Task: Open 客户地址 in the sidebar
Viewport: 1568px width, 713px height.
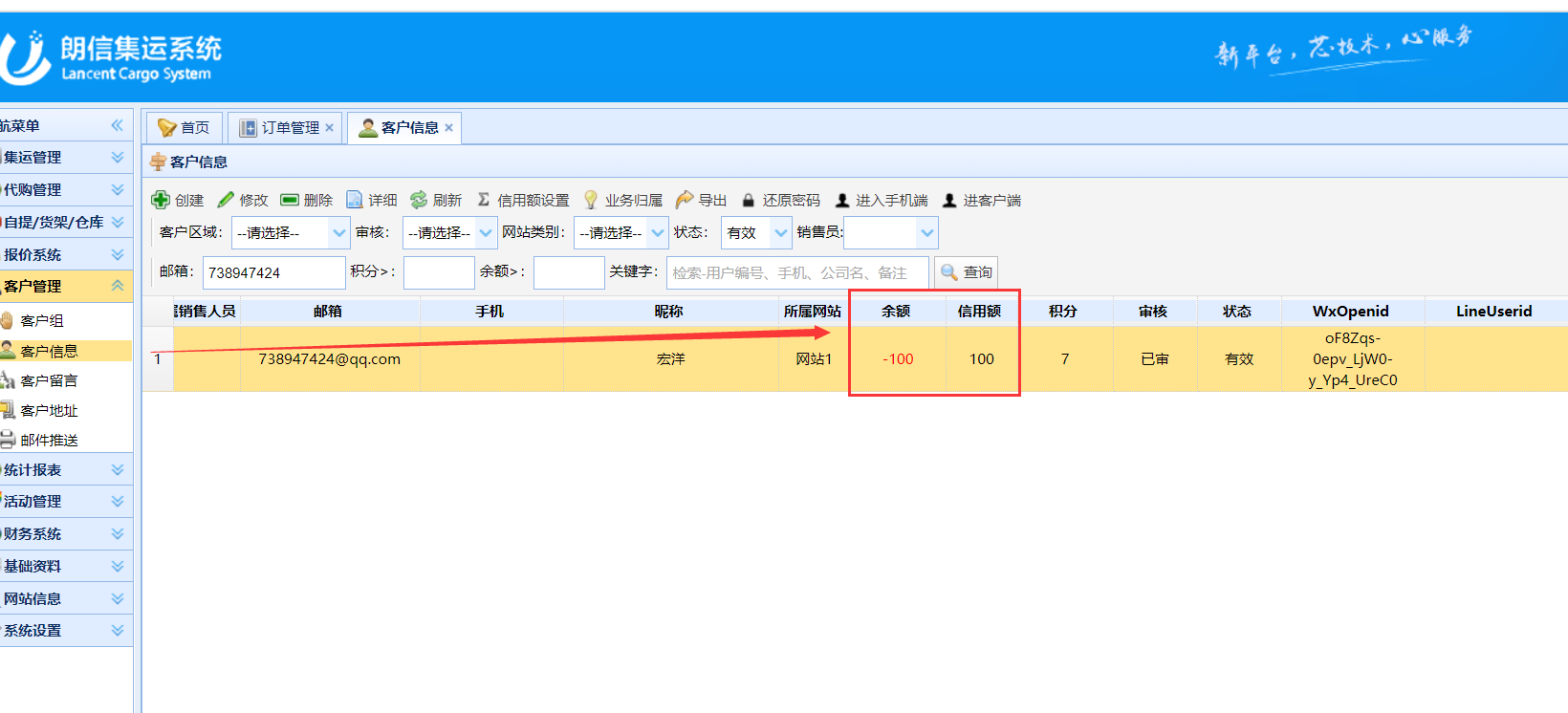Action: [49, 410]
